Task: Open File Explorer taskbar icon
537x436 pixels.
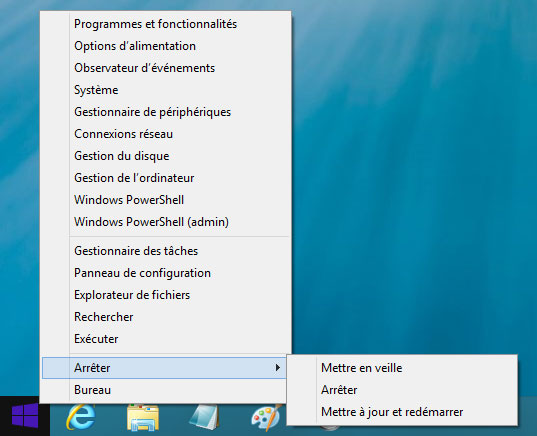Action: click(143, 417)
